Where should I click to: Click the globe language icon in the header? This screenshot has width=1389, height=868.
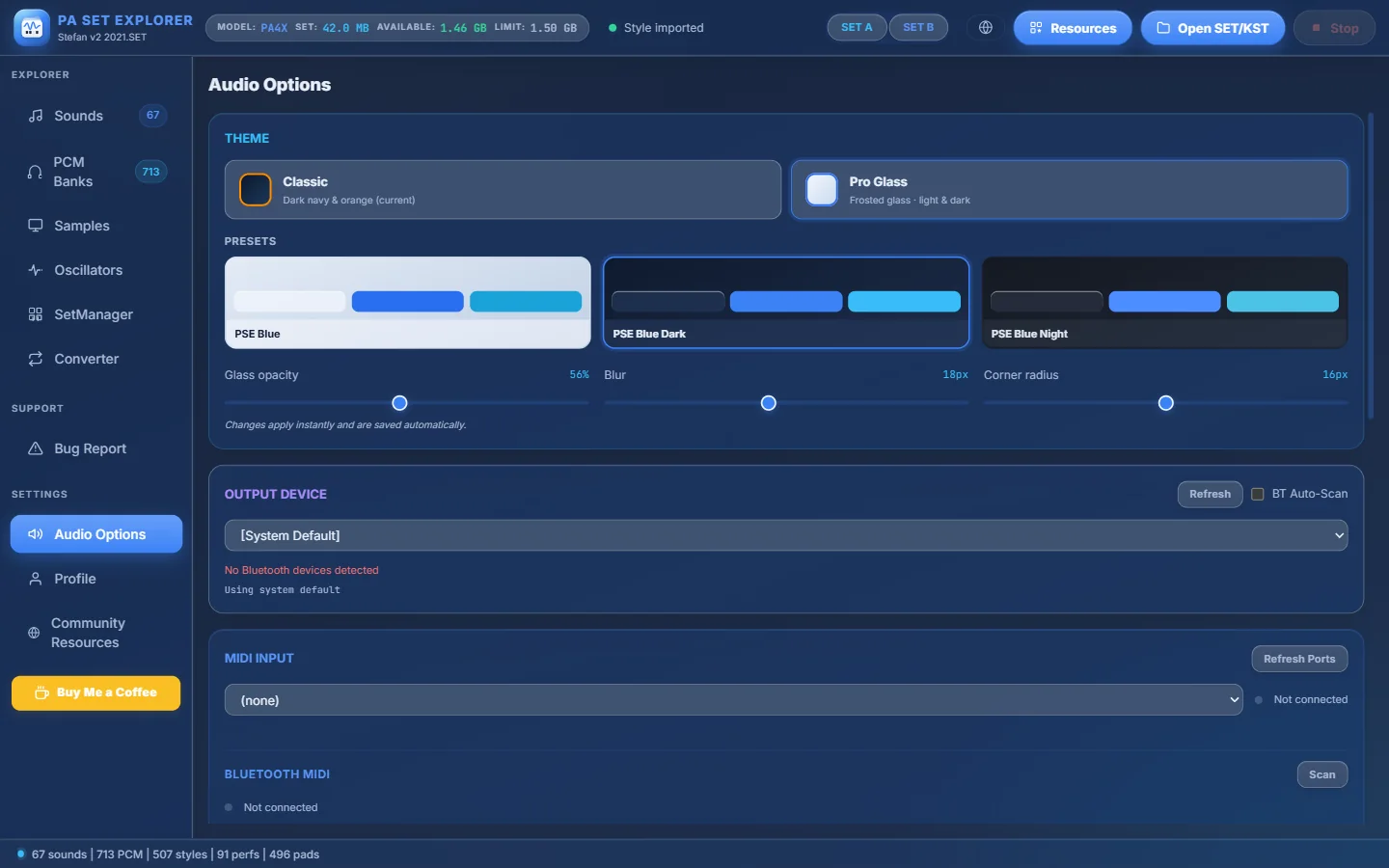click(x=986, y=28)
